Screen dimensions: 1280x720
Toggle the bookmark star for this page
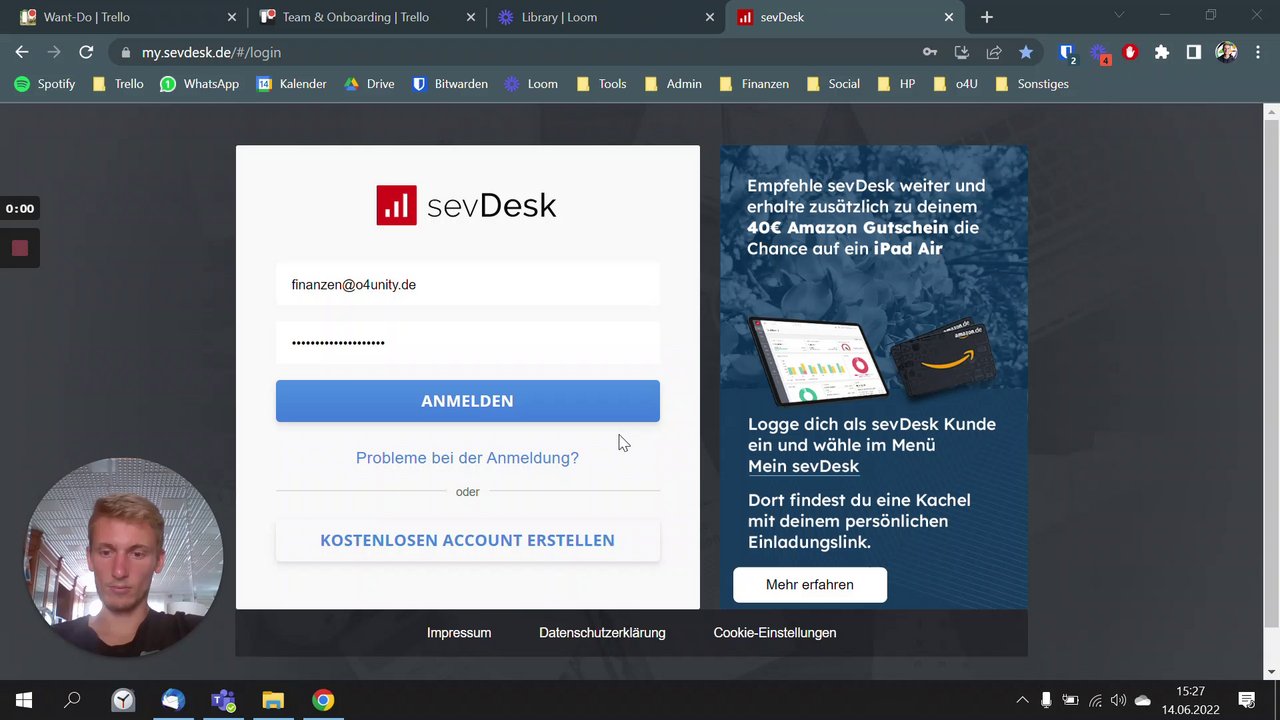[x=1026, y=52]
